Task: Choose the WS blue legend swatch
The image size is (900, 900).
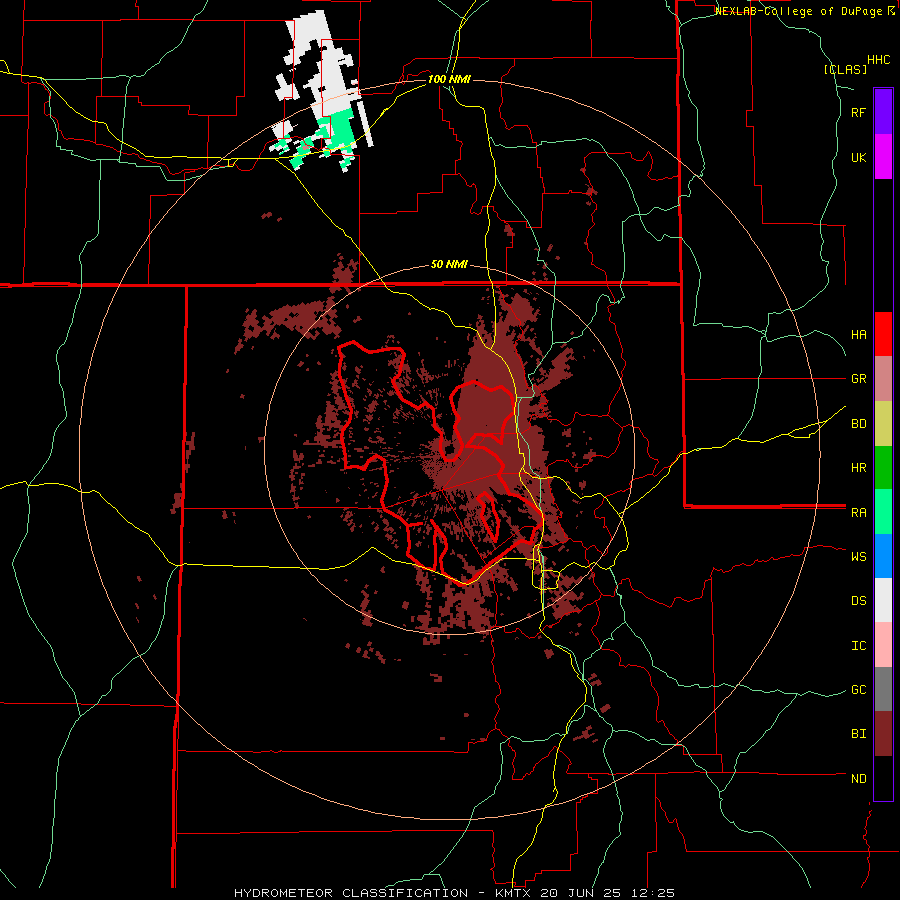Action: 883,556
